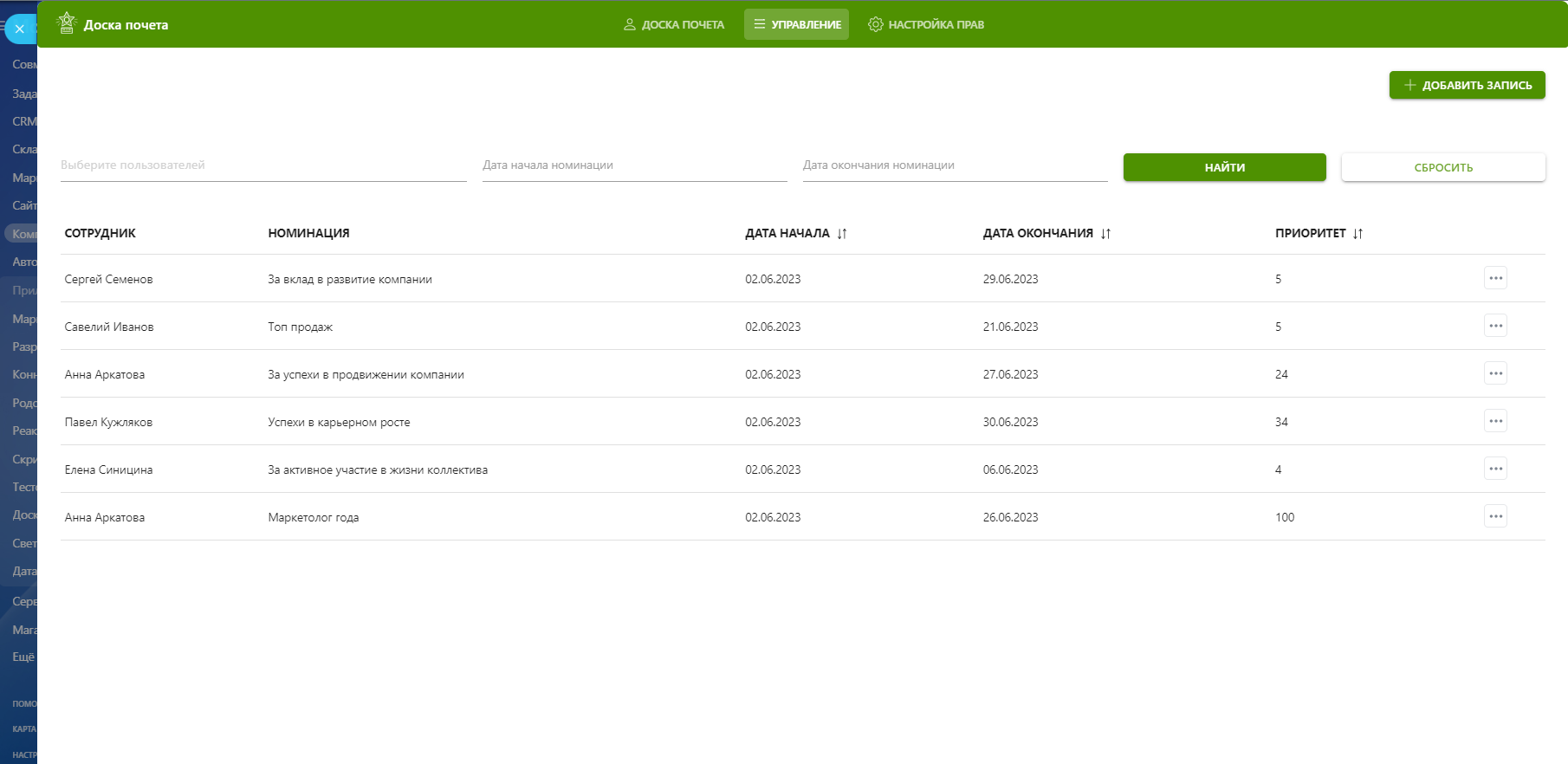Image resolution: width=1568 pixels, height=764 pixels.
Task: Reset filters with Сбросить button
Action: coord(1442,167)
